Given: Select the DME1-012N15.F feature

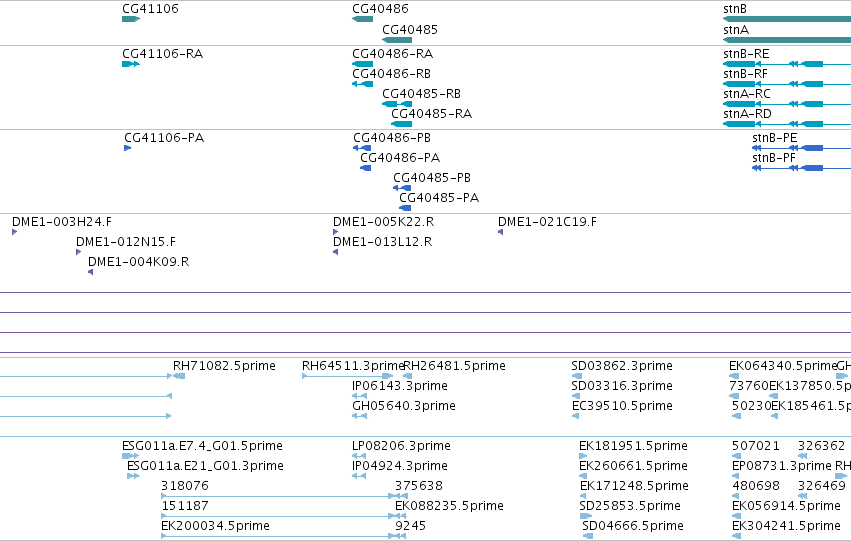Looking at the screenshot, I should [x=126, y=242].
